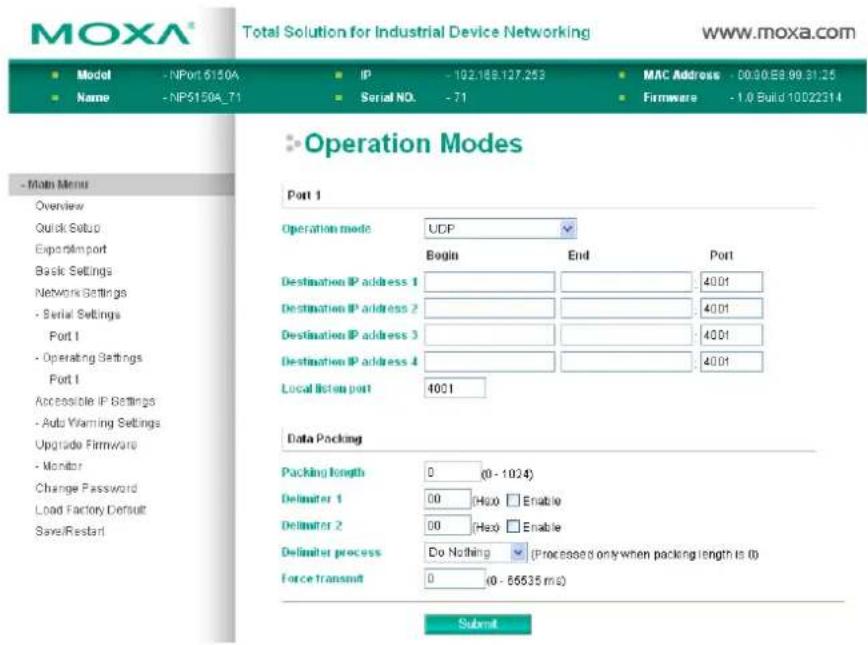Click the Model value NPort 5150A
This screenshot has width=868, height=645.
(x=204, y=75)
